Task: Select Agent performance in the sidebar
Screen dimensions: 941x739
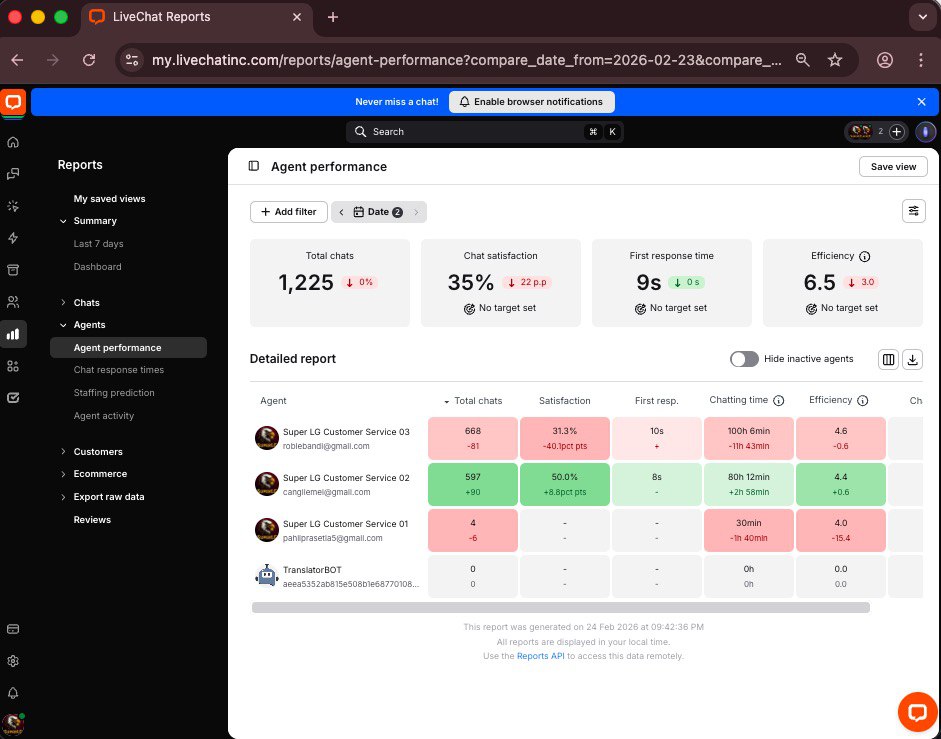Action: click(x=128, y=348)
